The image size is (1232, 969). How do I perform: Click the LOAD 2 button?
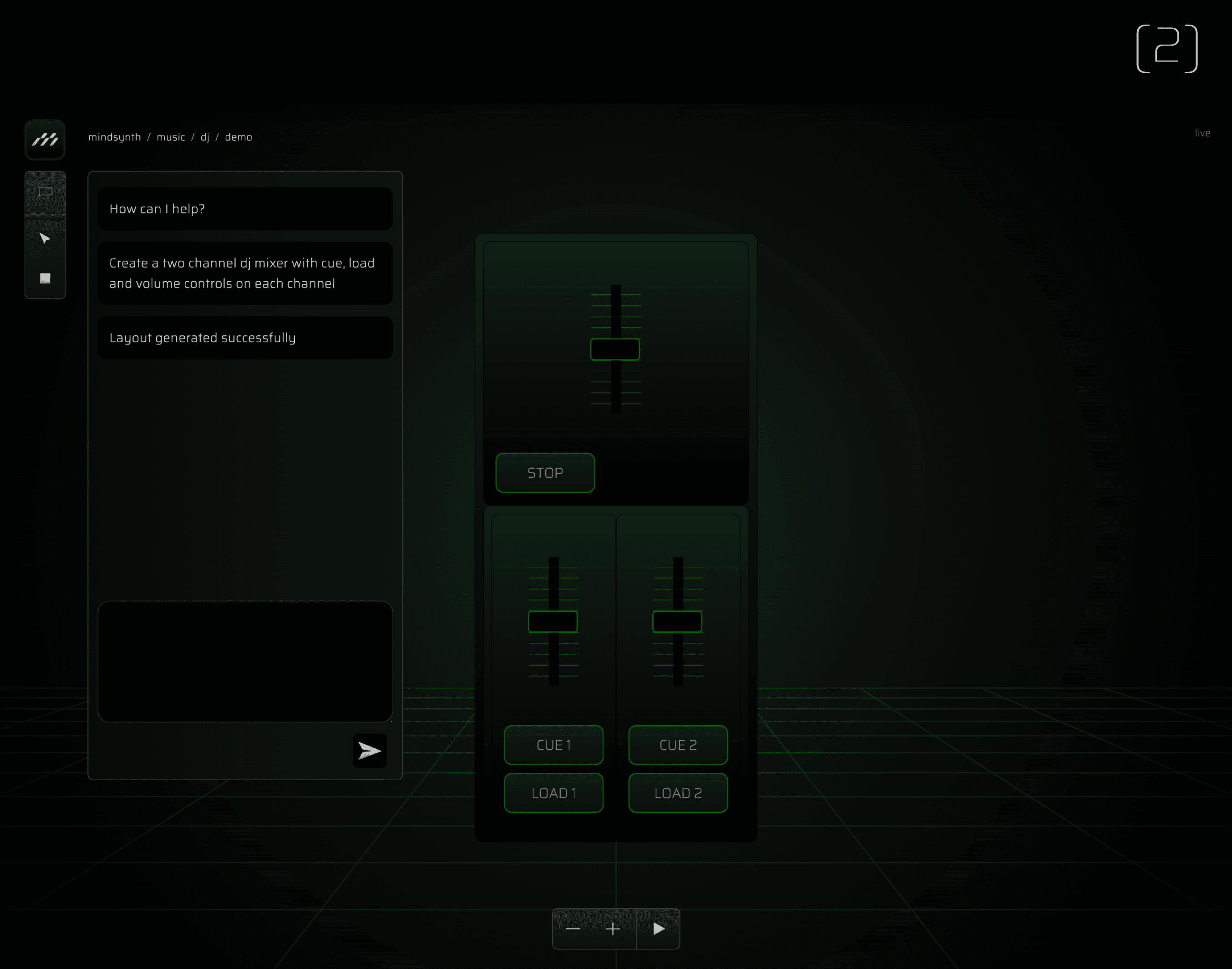(x=678, y=793)
